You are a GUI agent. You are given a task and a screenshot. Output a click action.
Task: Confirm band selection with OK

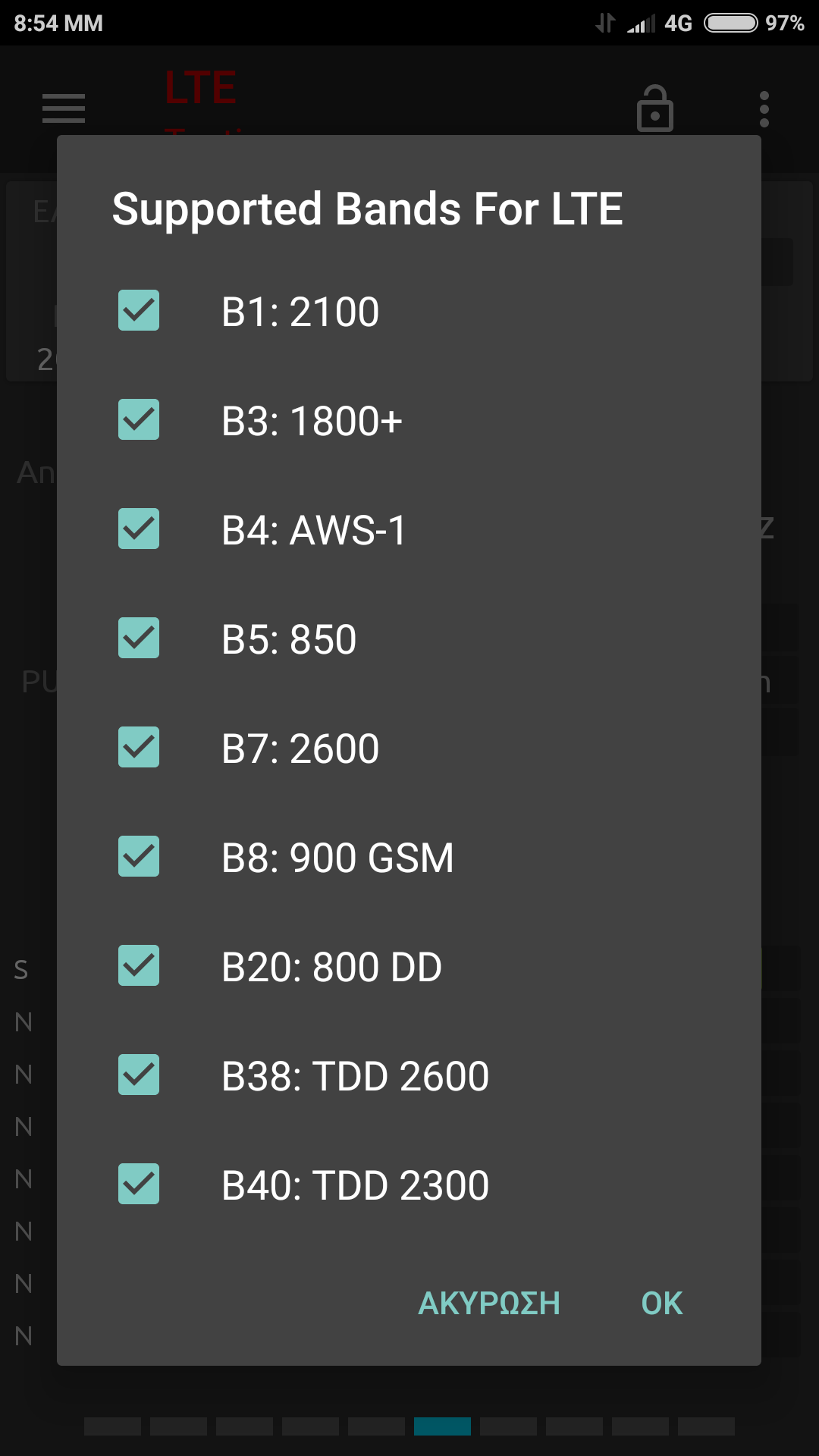click(x=661, y=1304)
